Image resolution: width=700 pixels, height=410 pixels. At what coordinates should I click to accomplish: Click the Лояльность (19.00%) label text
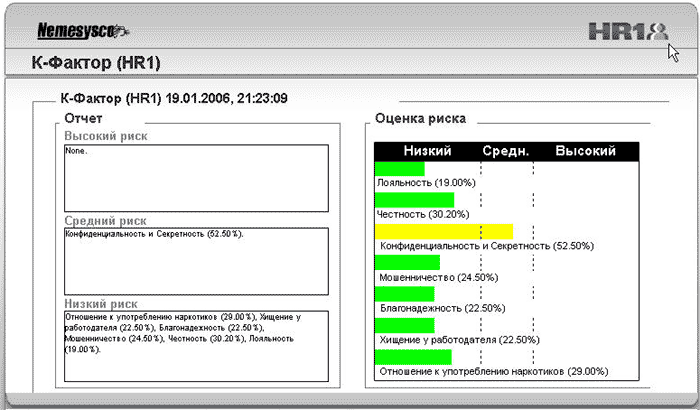[424, 183]
